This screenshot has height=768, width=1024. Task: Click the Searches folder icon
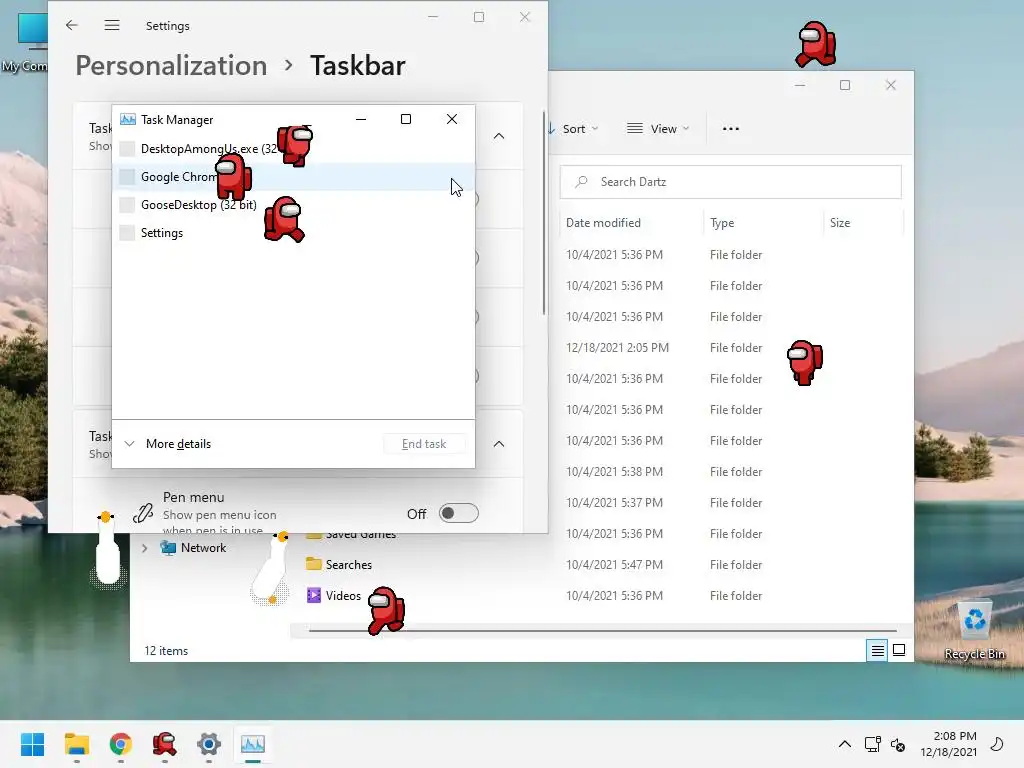314,564
